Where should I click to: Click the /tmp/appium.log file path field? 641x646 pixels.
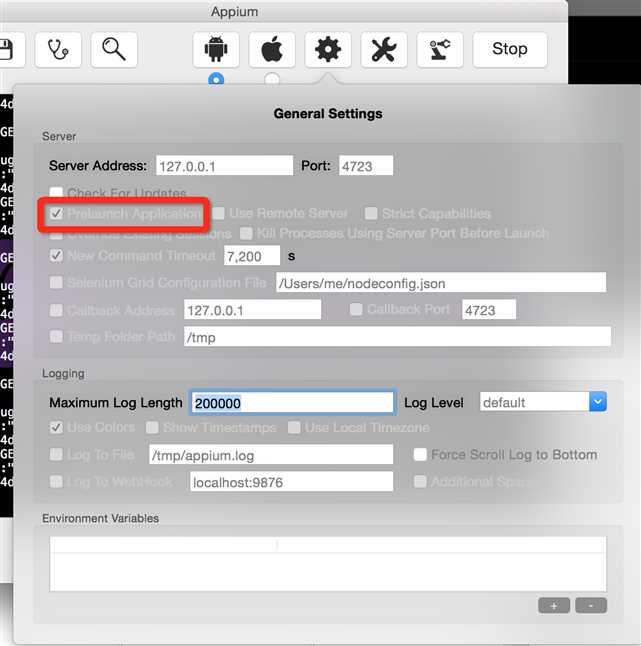point(271,454)
